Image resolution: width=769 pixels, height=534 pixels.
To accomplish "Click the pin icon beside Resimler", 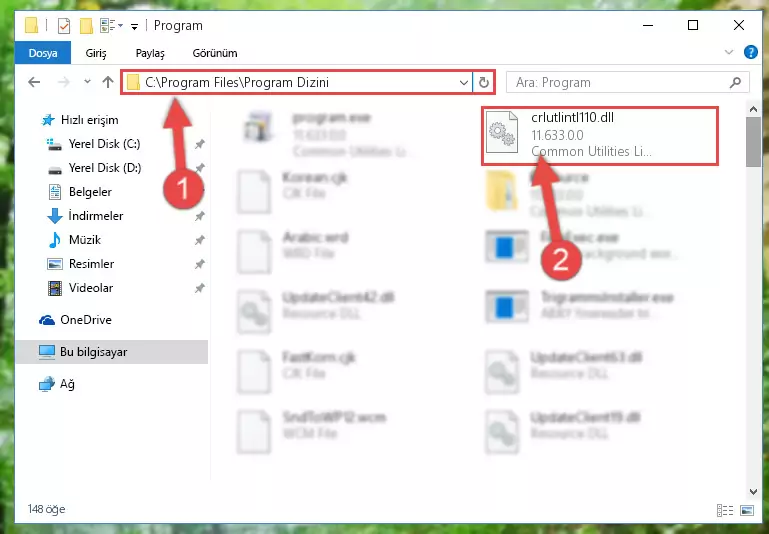I will [x=199, y=264].
